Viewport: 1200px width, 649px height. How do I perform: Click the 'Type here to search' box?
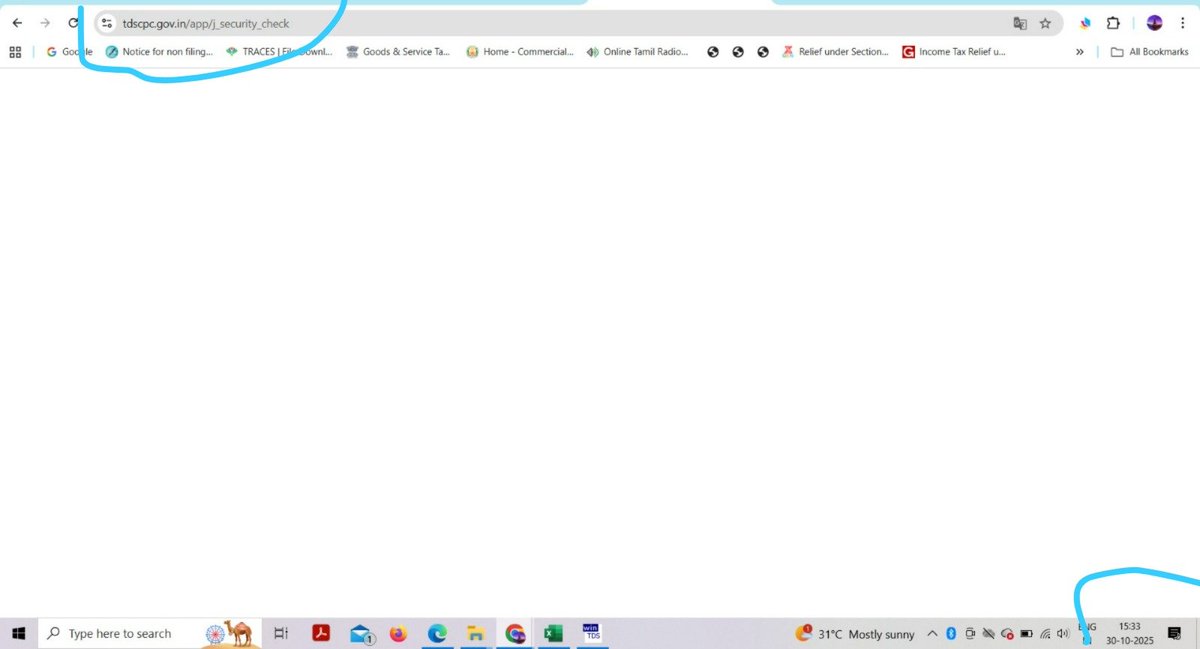point(149,633)
